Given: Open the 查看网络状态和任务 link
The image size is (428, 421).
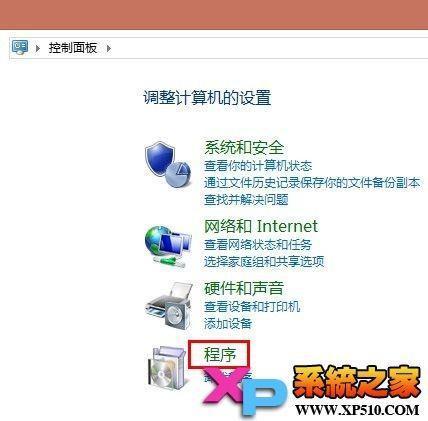Looking at the screenshot, I should click(x=258, y=245).
